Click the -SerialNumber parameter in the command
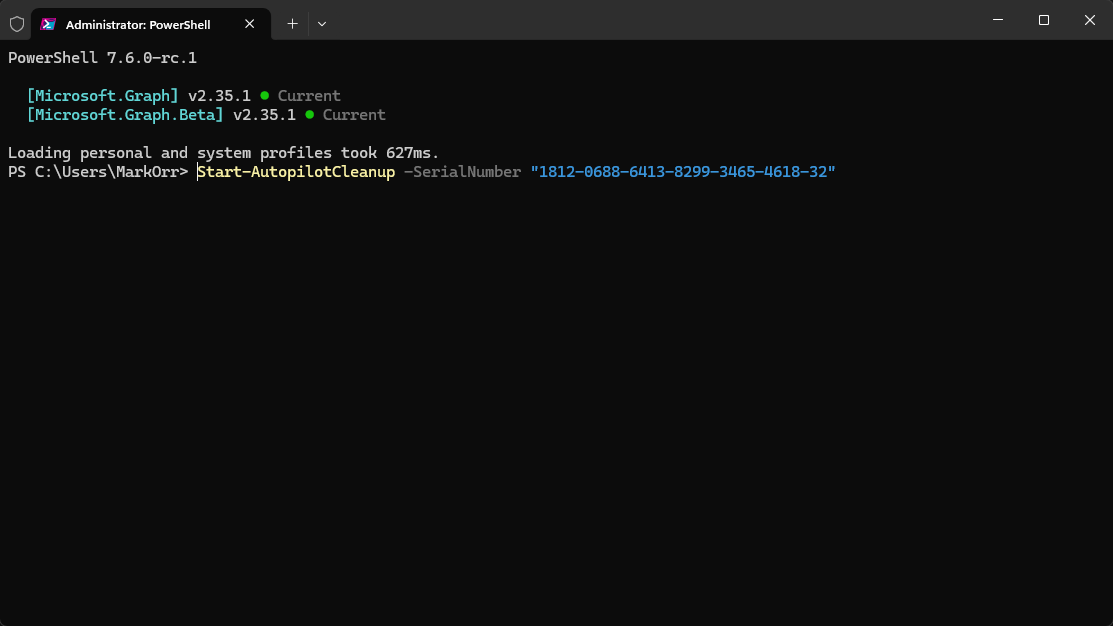The image size is (1113, 626). pos(462,172)
